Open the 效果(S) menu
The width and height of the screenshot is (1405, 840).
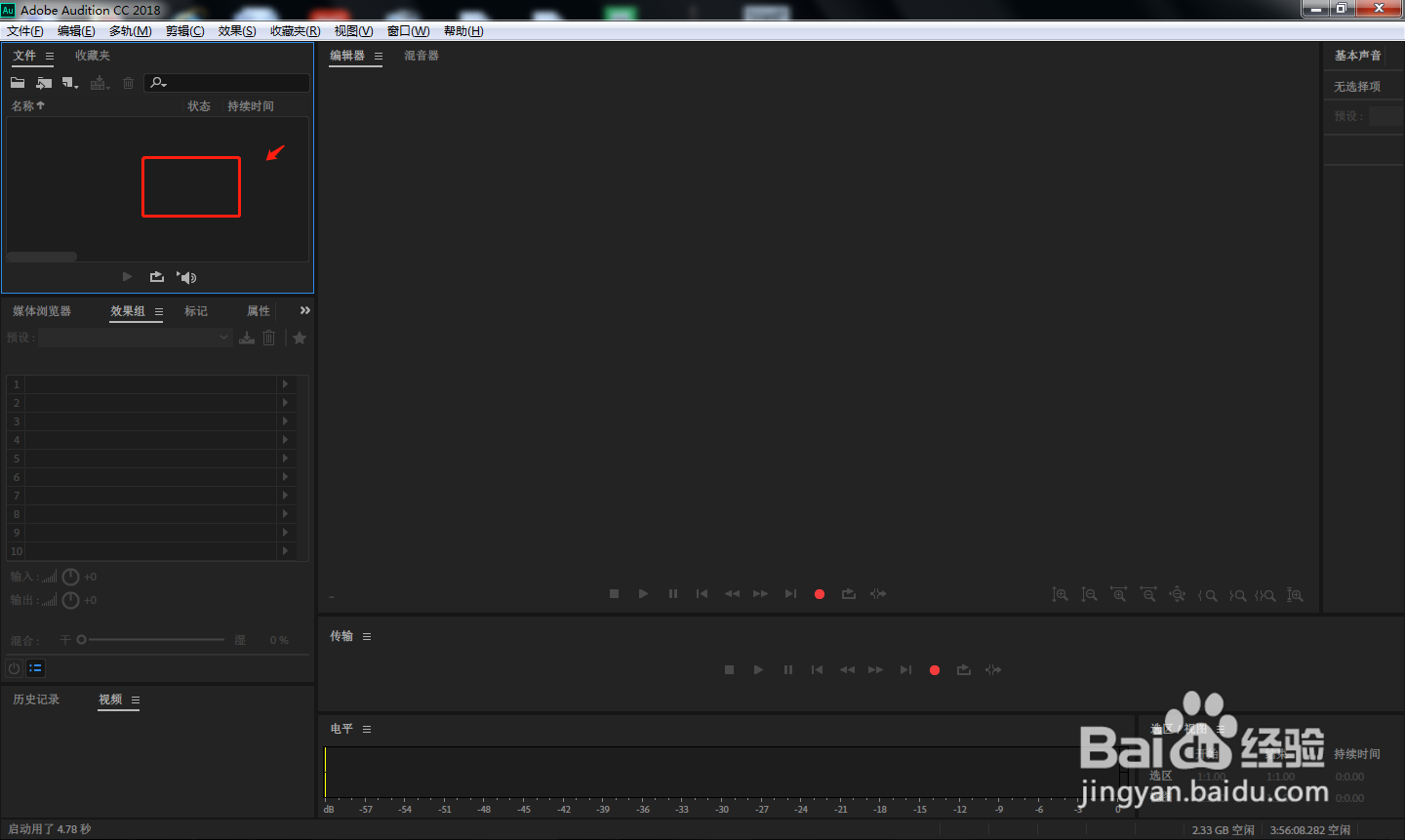pos(237,31)
